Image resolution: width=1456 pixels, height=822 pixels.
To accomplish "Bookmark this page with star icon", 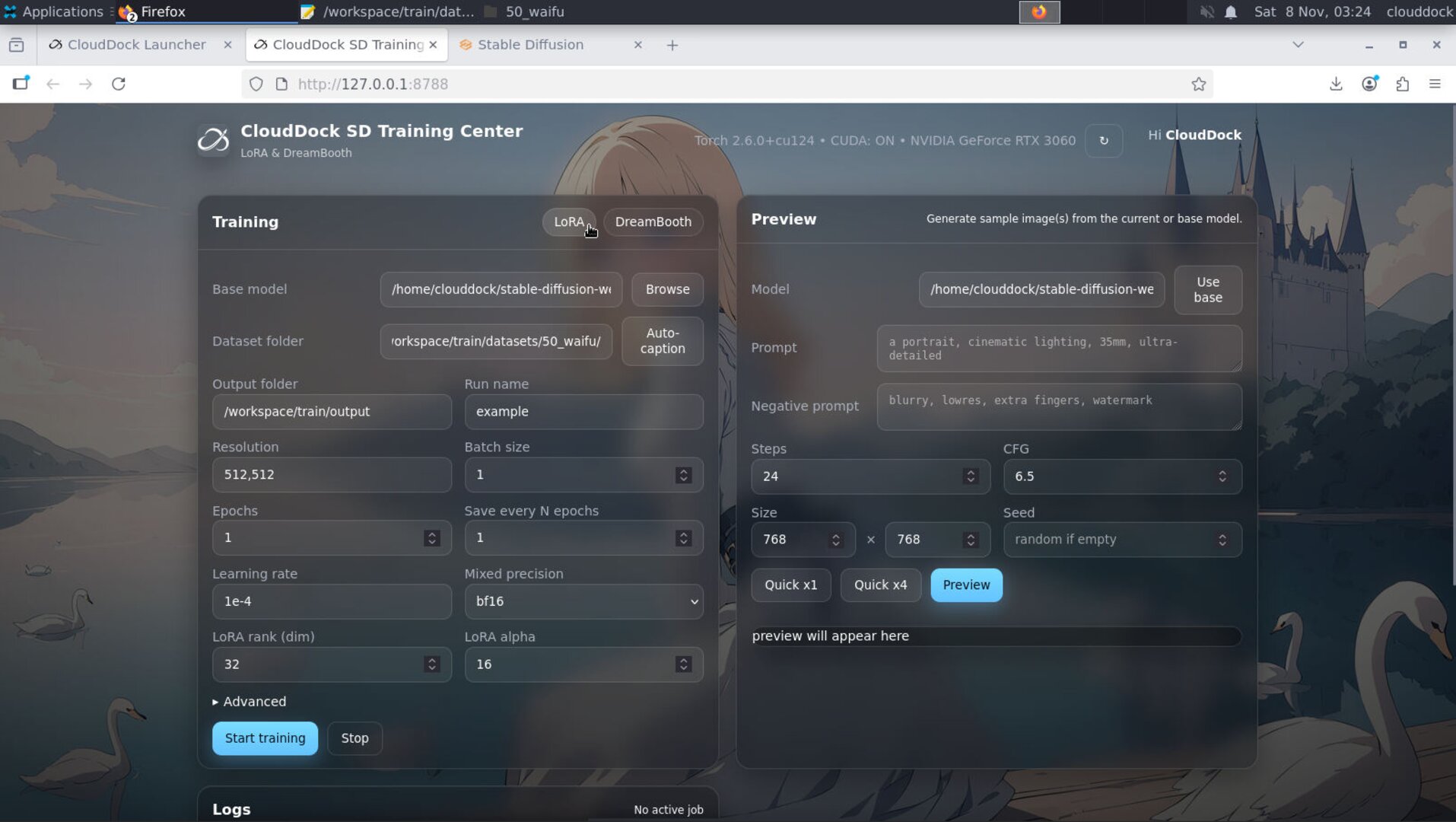I will 1198,84.
